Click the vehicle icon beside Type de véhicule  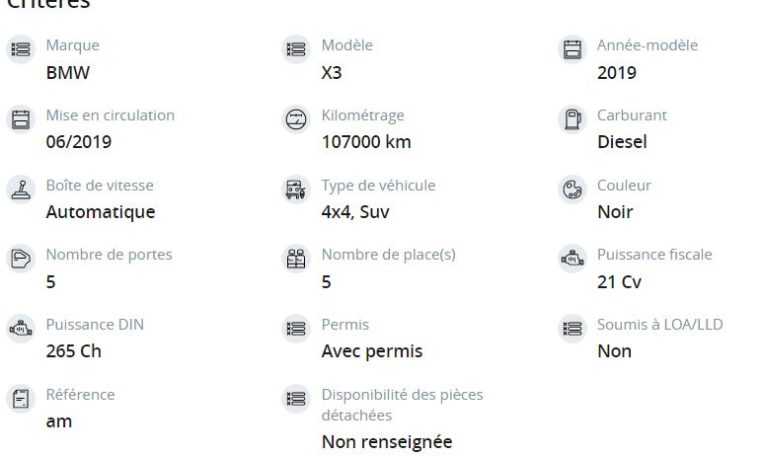[x=296, y=189]
